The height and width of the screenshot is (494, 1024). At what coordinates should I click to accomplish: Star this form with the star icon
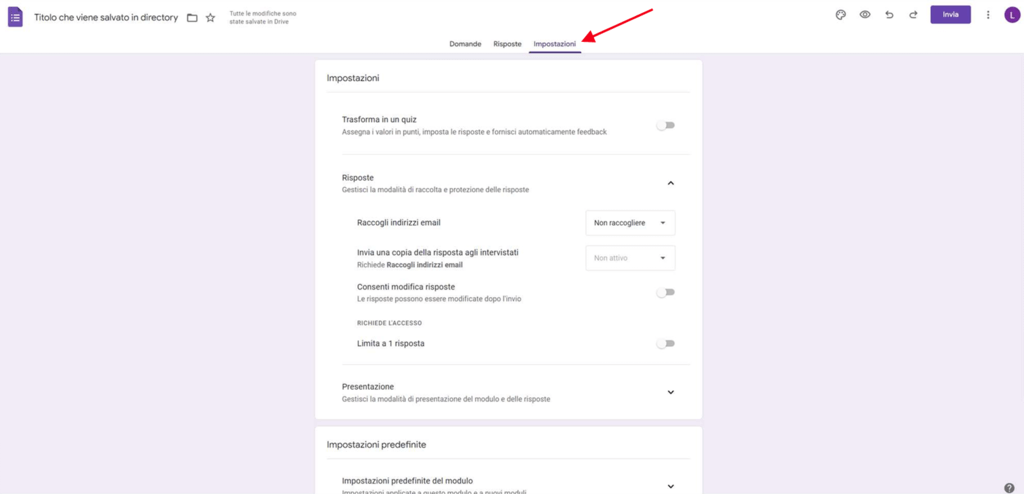[210, 18]
